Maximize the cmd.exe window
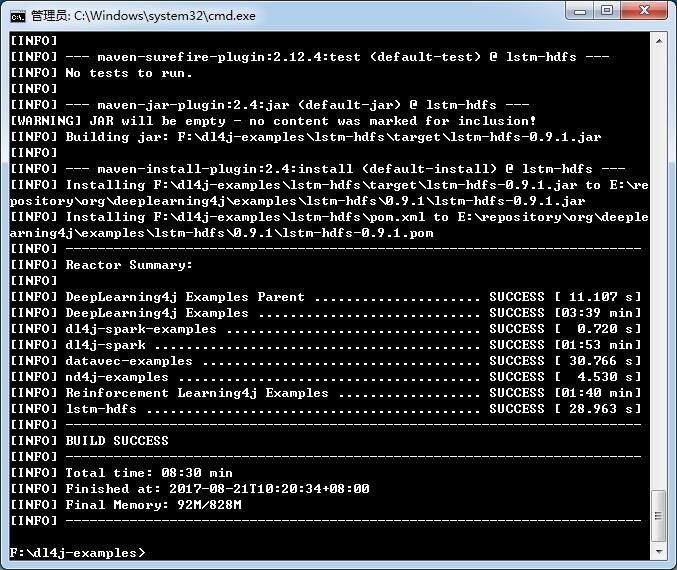Viewport: 677px width, 570px height. [607, 11]
